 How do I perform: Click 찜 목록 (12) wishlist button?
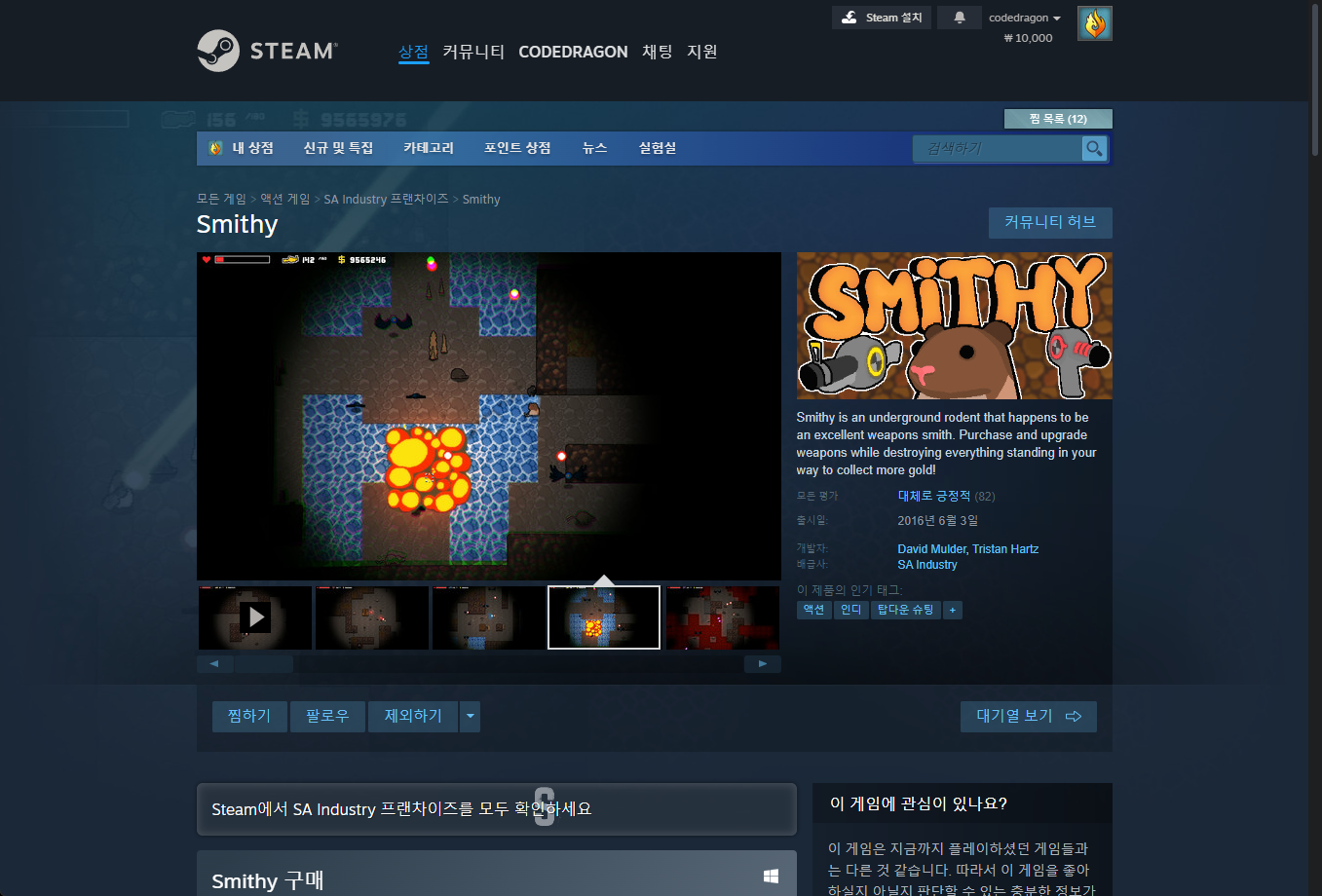click(1058, 119)
